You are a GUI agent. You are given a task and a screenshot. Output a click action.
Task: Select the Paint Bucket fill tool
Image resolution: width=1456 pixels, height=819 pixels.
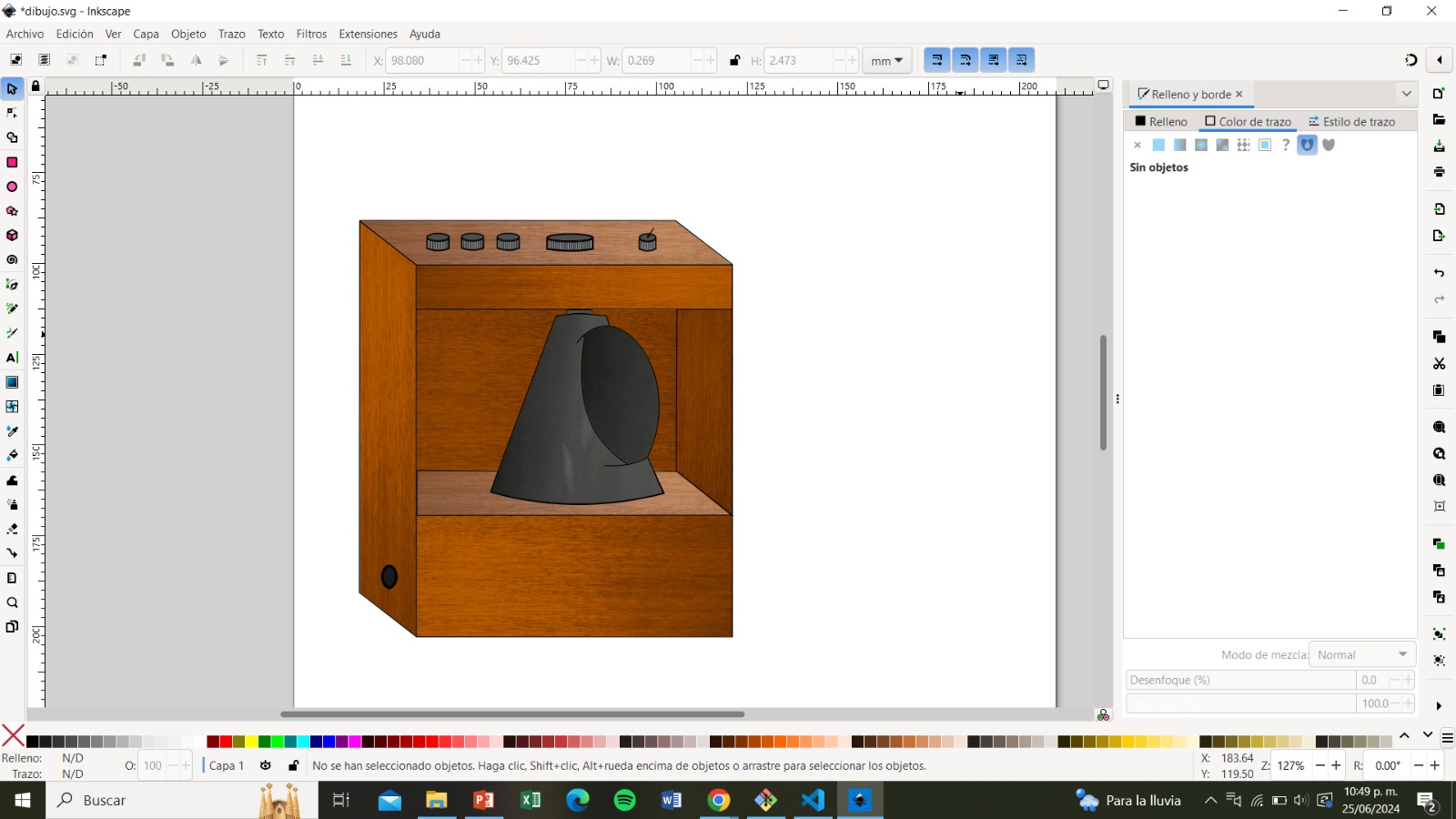pyautogui.click(x=12, y=455)
